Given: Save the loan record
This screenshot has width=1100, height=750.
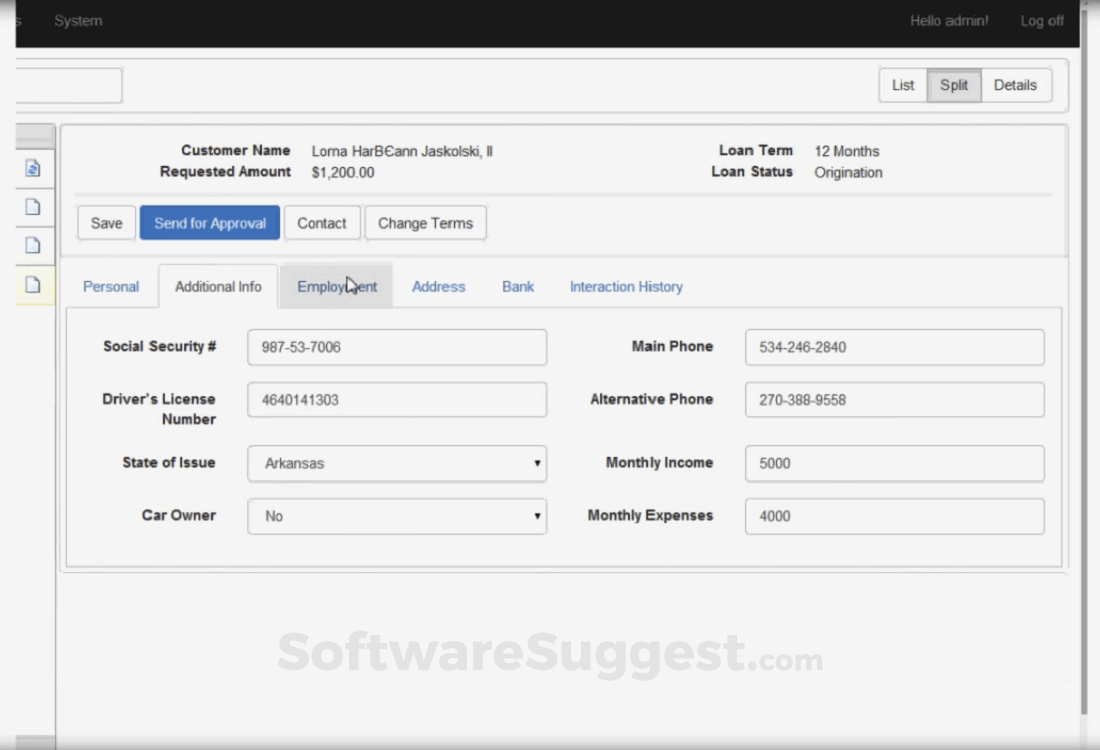Looking at the screenshot, I should click(x=106, y=222).
